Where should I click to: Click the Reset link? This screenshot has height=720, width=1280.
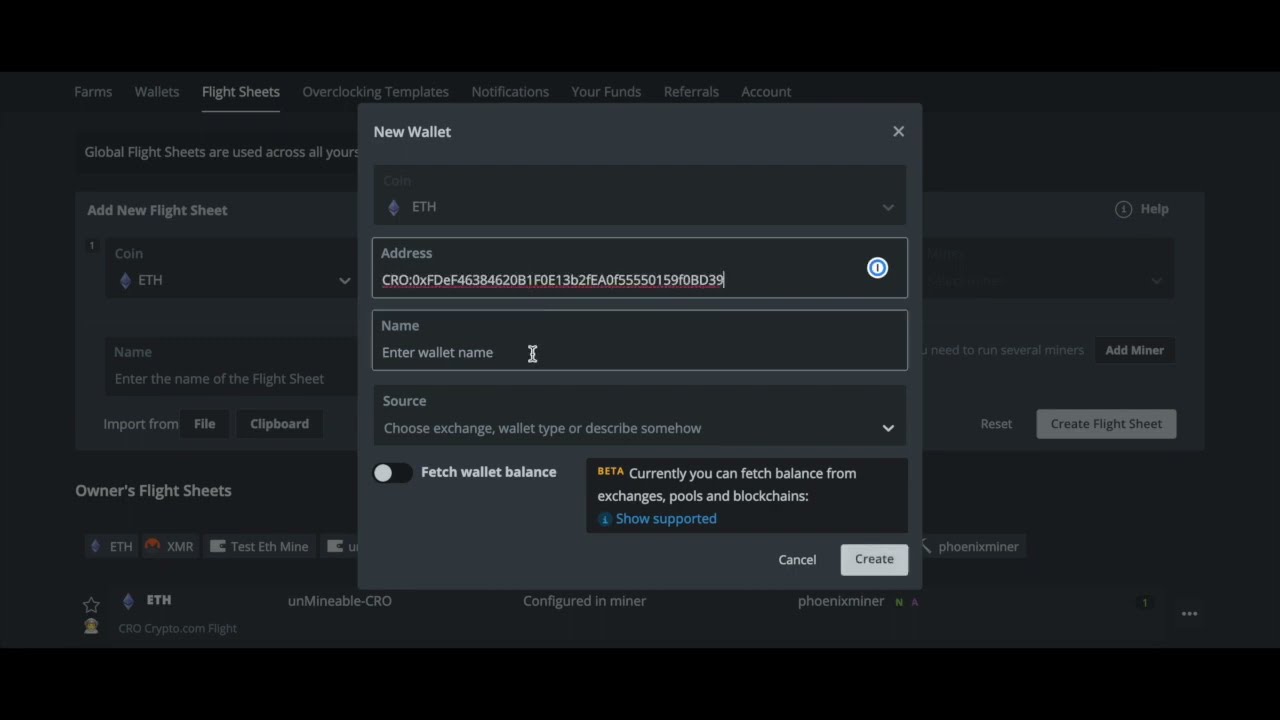coord(996,424)
